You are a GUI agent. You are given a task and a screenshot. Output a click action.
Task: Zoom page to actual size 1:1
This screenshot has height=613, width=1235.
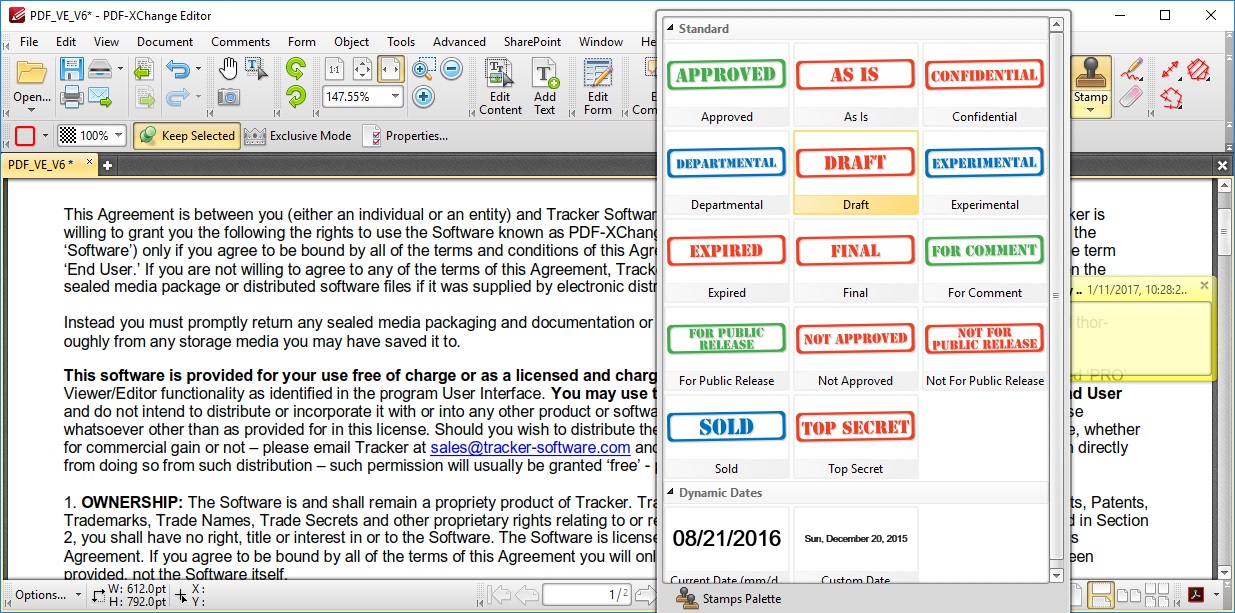[334, 70]
